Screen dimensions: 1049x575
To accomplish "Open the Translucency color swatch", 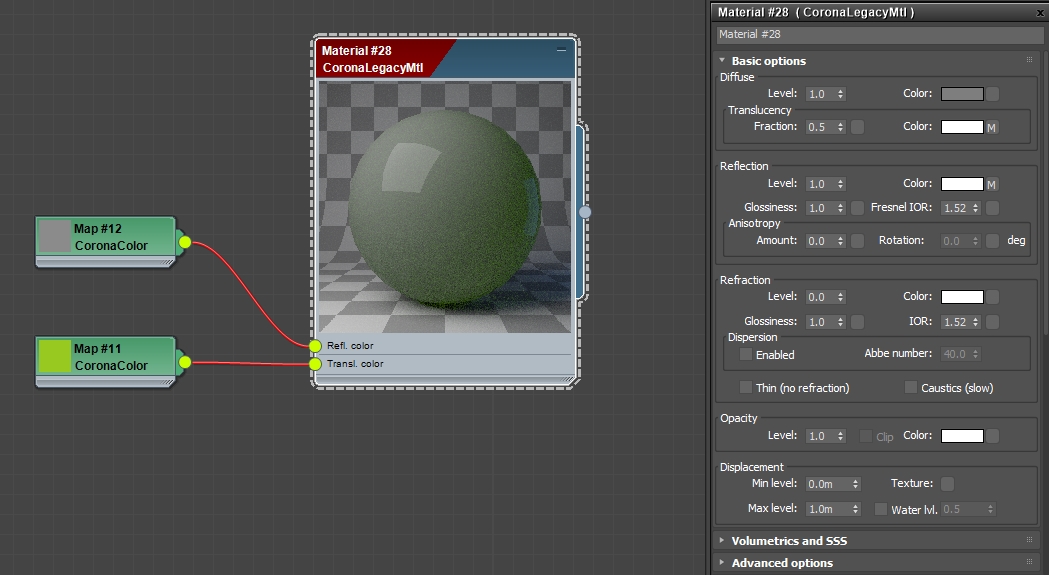I will click(x=962, y=127).
